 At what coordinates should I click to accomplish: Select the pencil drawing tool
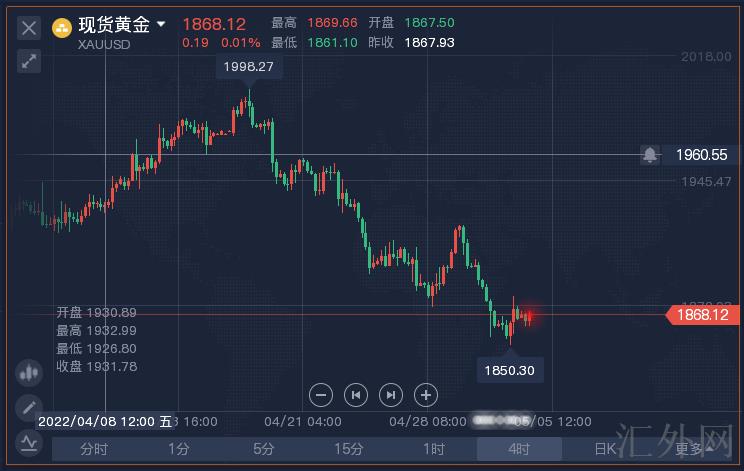pos(28,407)
